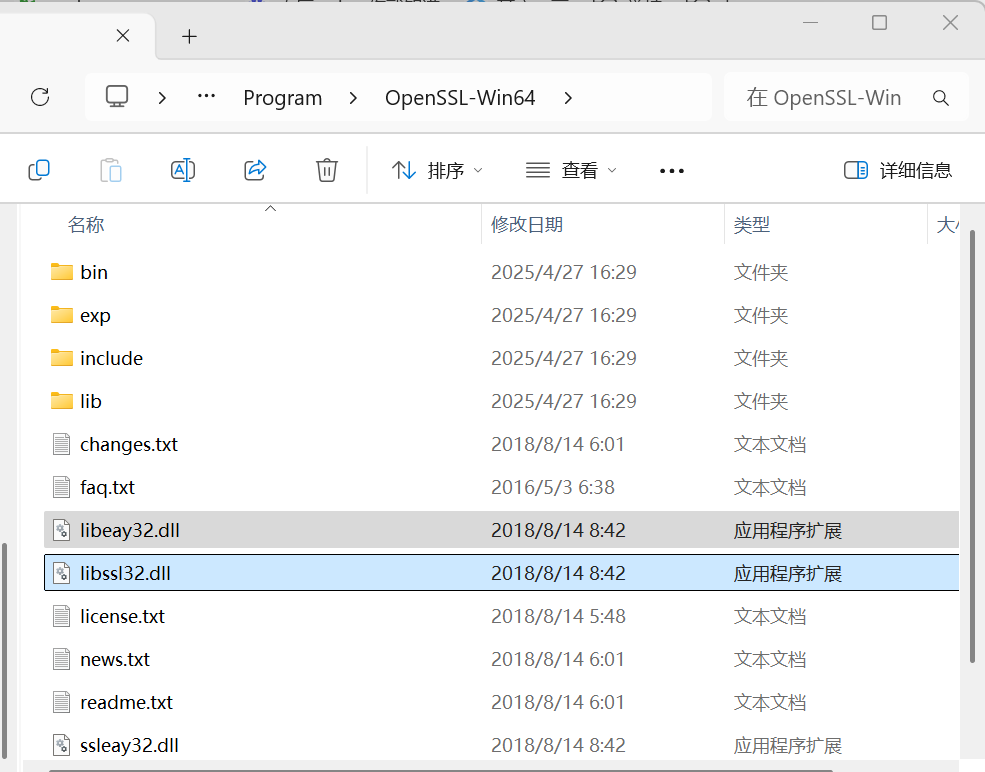Sort by the 修改日期 column header
The height and width of the screenshot is (772, 985).
(x=526, y=224)
